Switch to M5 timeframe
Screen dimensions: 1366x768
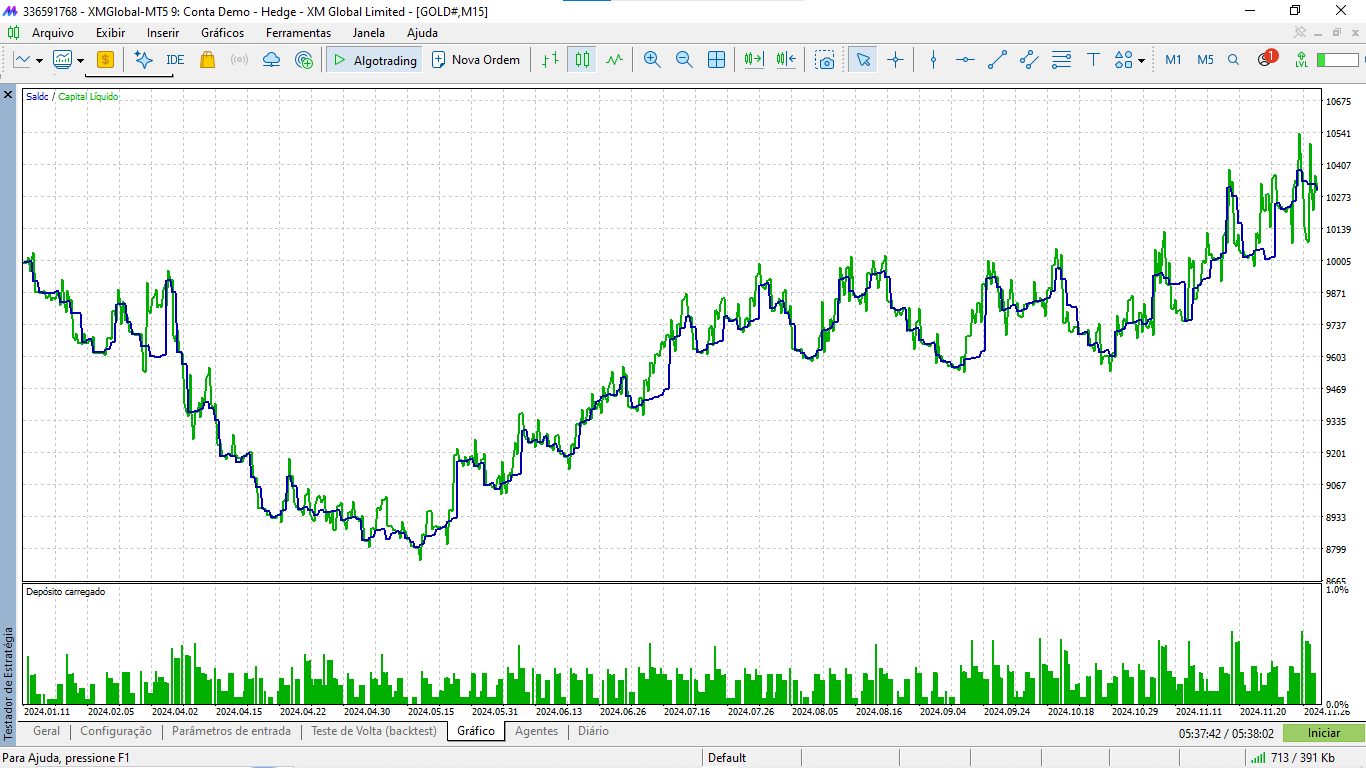coord(1205,60)
